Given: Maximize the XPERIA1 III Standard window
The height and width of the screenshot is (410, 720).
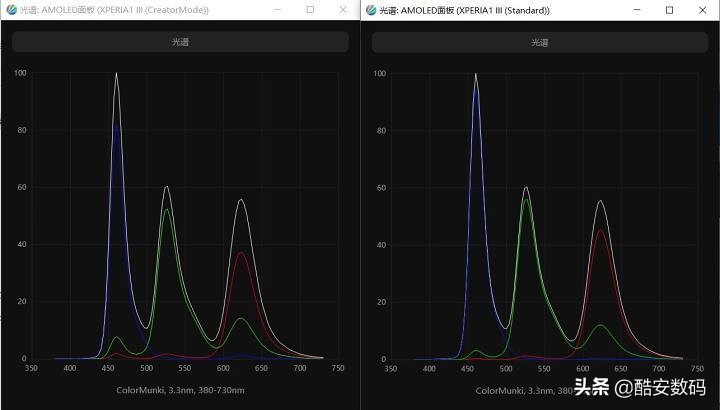Looking at the screenshot, I should pyautogui.click(x=669, y=10).
